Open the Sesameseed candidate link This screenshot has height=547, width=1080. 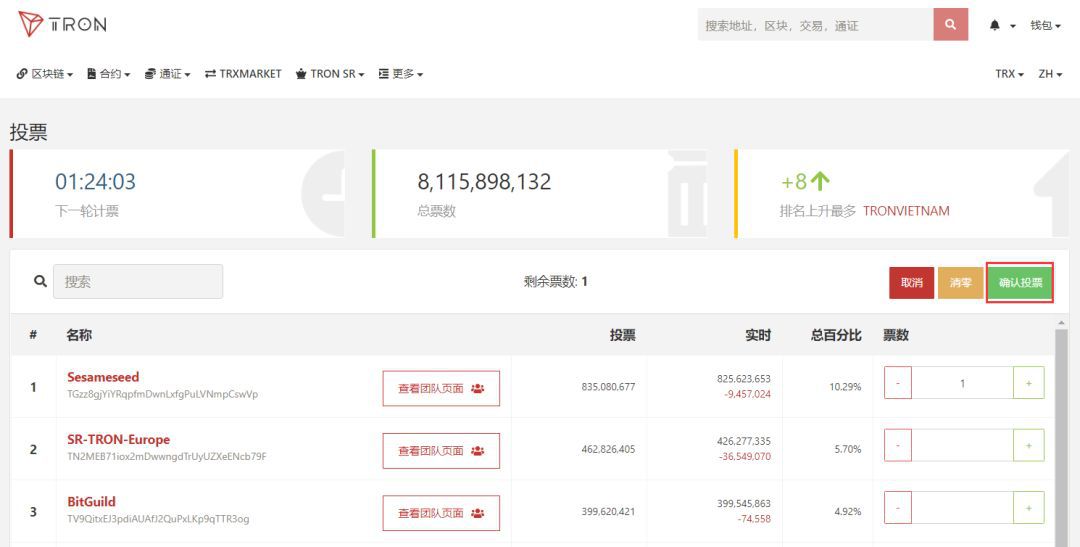[103, 377]
